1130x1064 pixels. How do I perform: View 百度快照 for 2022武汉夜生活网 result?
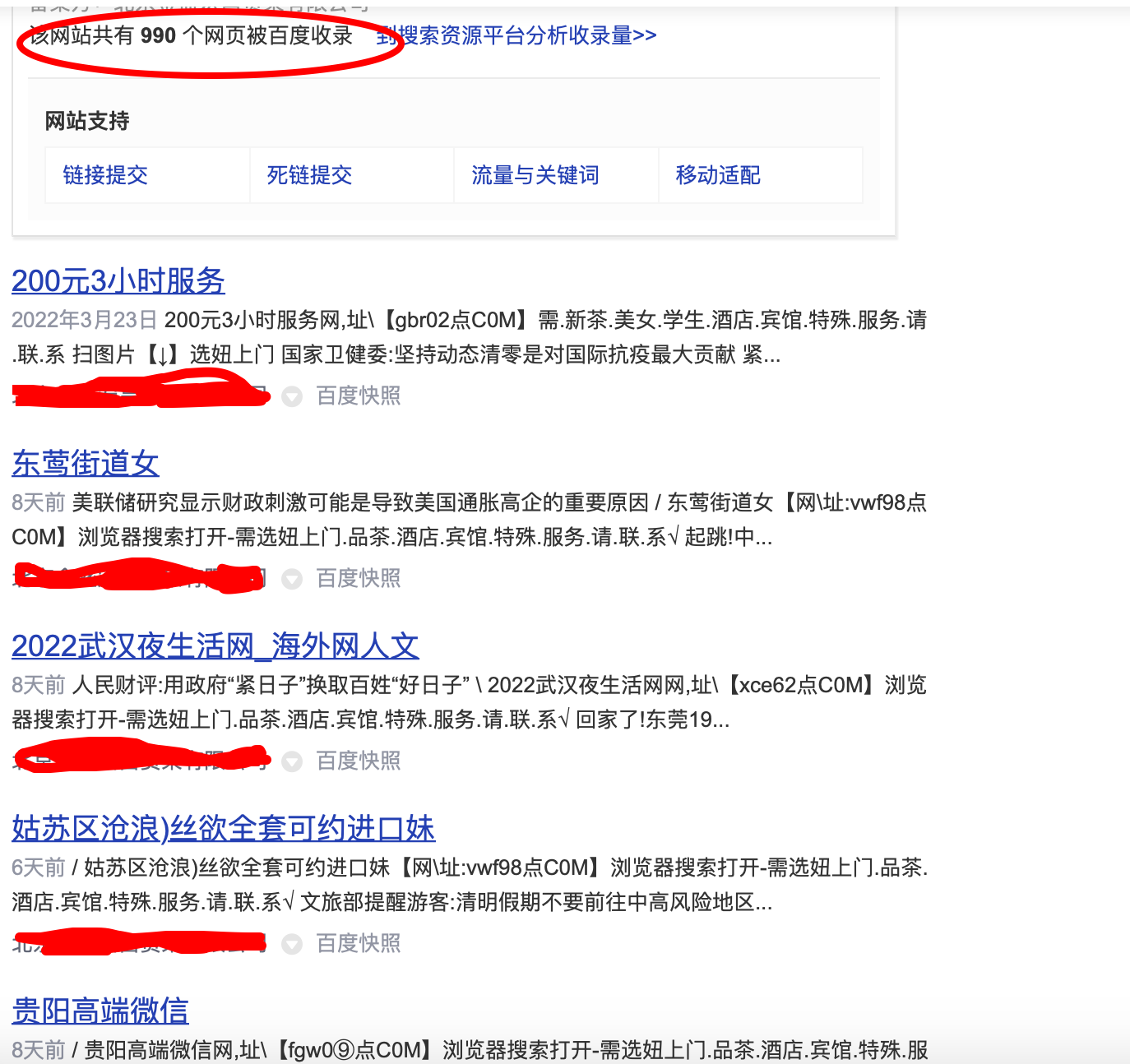pos(359,761)
